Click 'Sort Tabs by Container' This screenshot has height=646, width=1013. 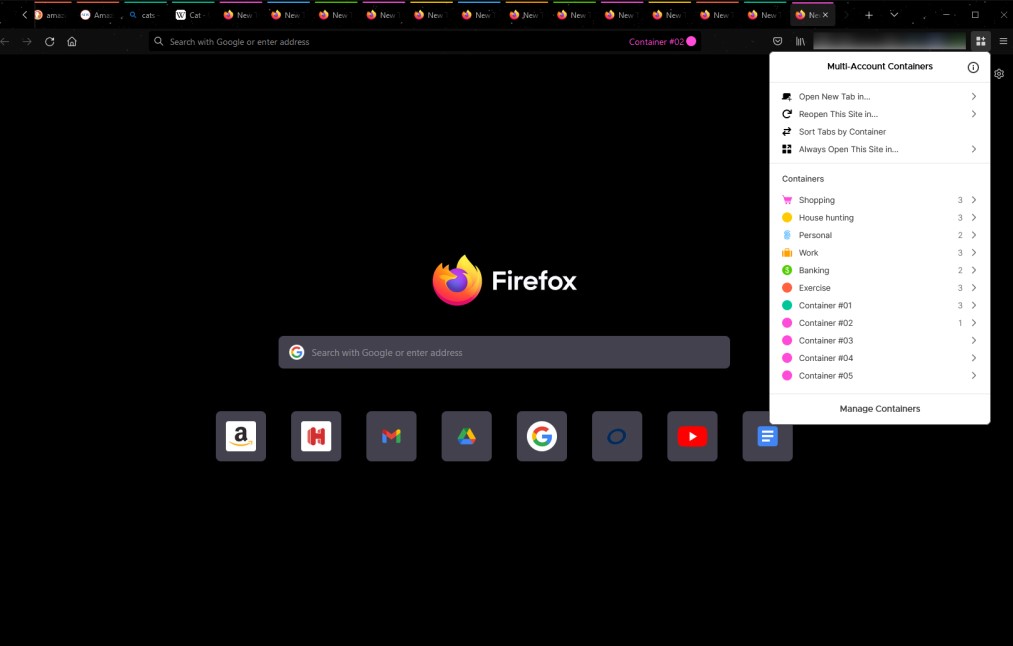coord(879,132)
